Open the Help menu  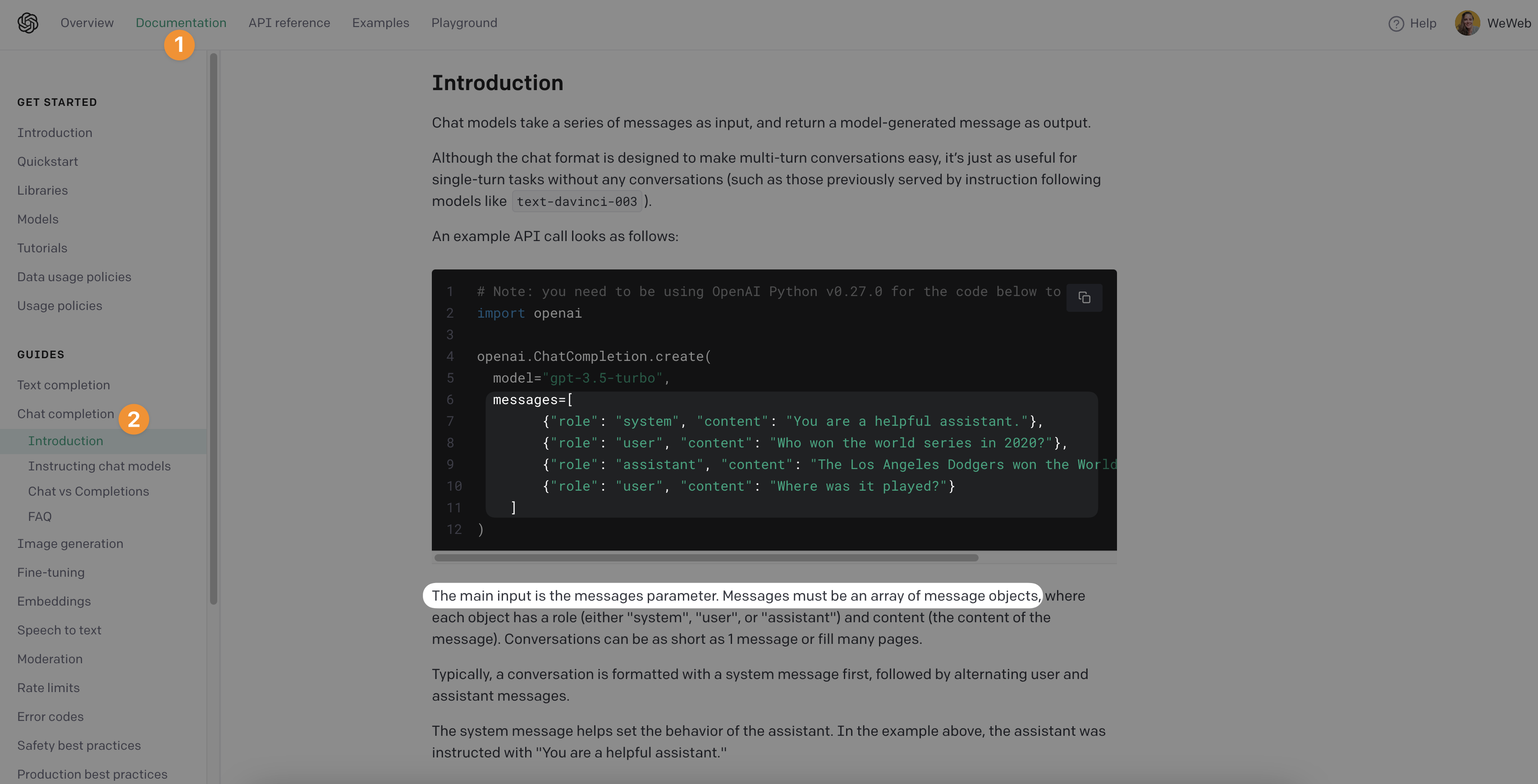(x=1412, y=23)
